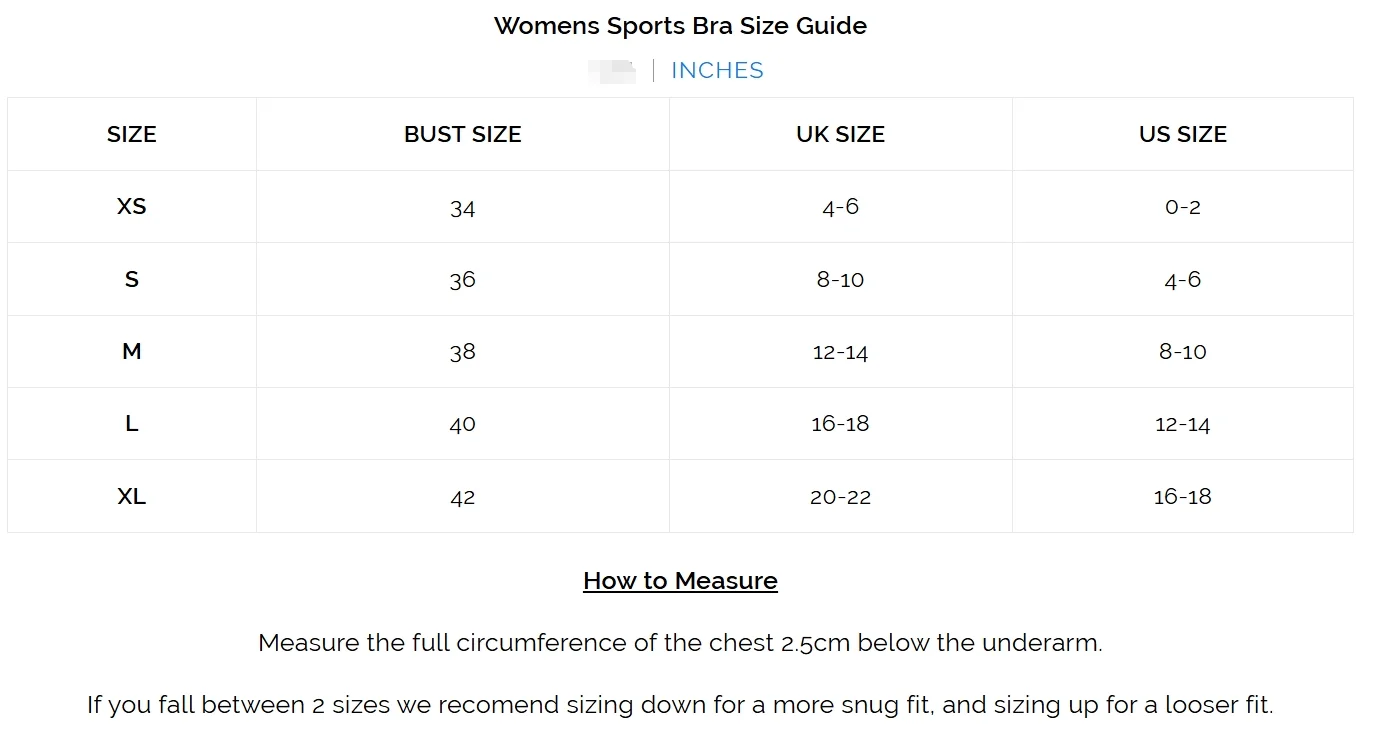Click the L size row label
This screenshot has height=741, width=1374.
132,424
